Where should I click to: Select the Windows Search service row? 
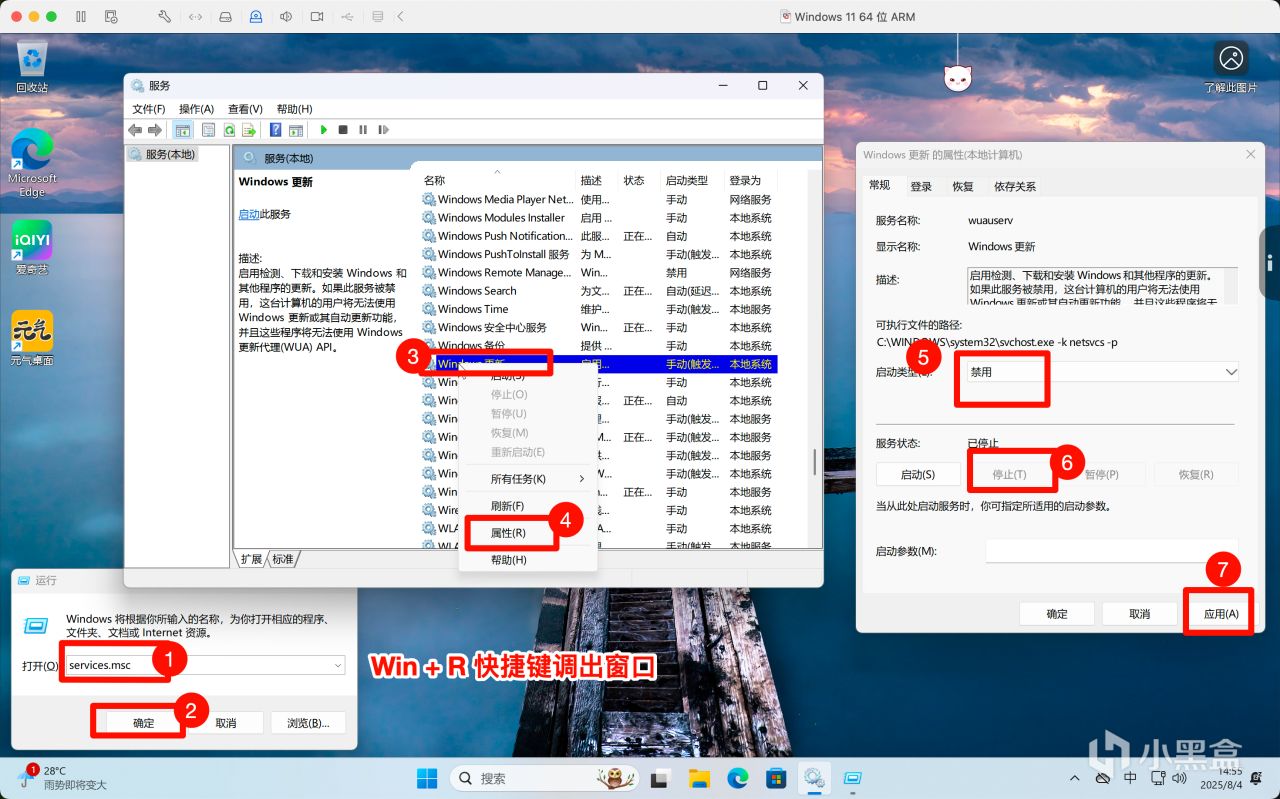click(x=599, y=291)
